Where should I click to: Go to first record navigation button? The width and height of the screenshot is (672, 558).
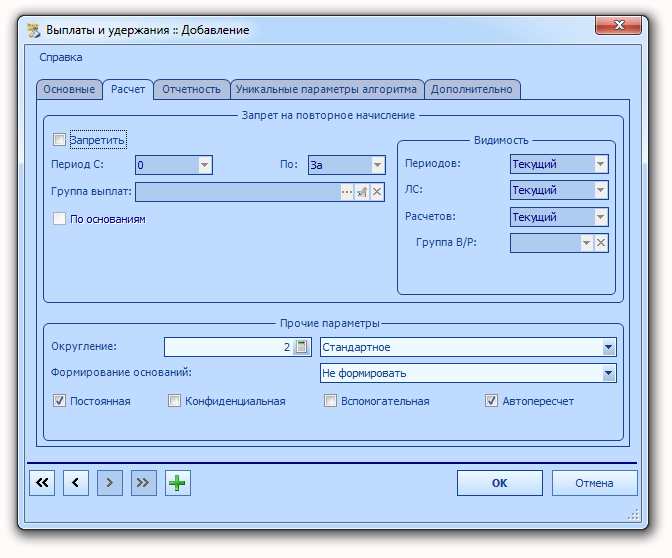[x=42, y=483]
